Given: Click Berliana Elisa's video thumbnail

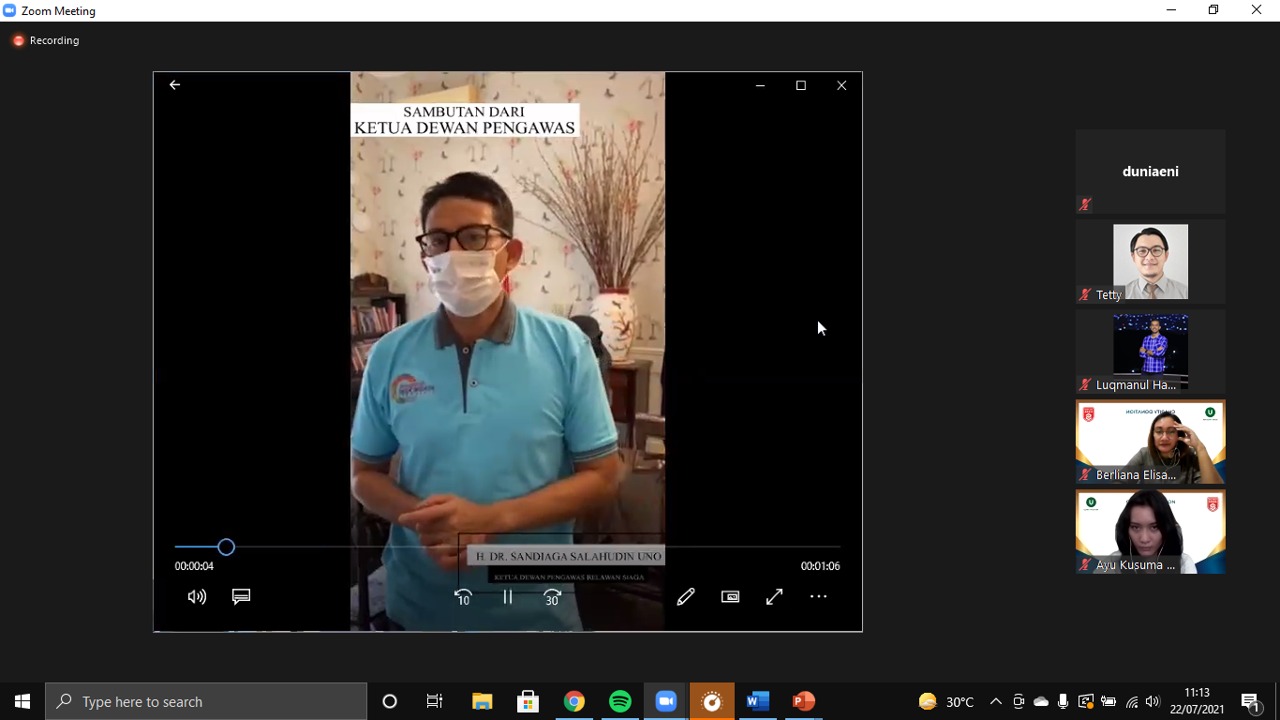Looking at the screenshot, I should (x=1150, y=442).
